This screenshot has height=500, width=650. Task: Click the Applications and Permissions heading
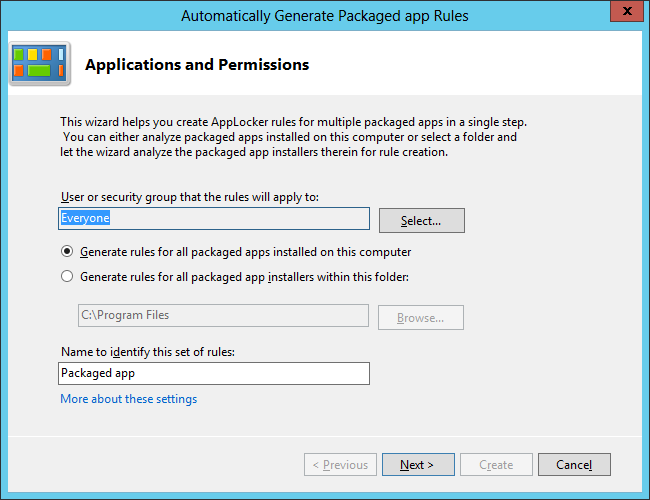coord(197,65)
